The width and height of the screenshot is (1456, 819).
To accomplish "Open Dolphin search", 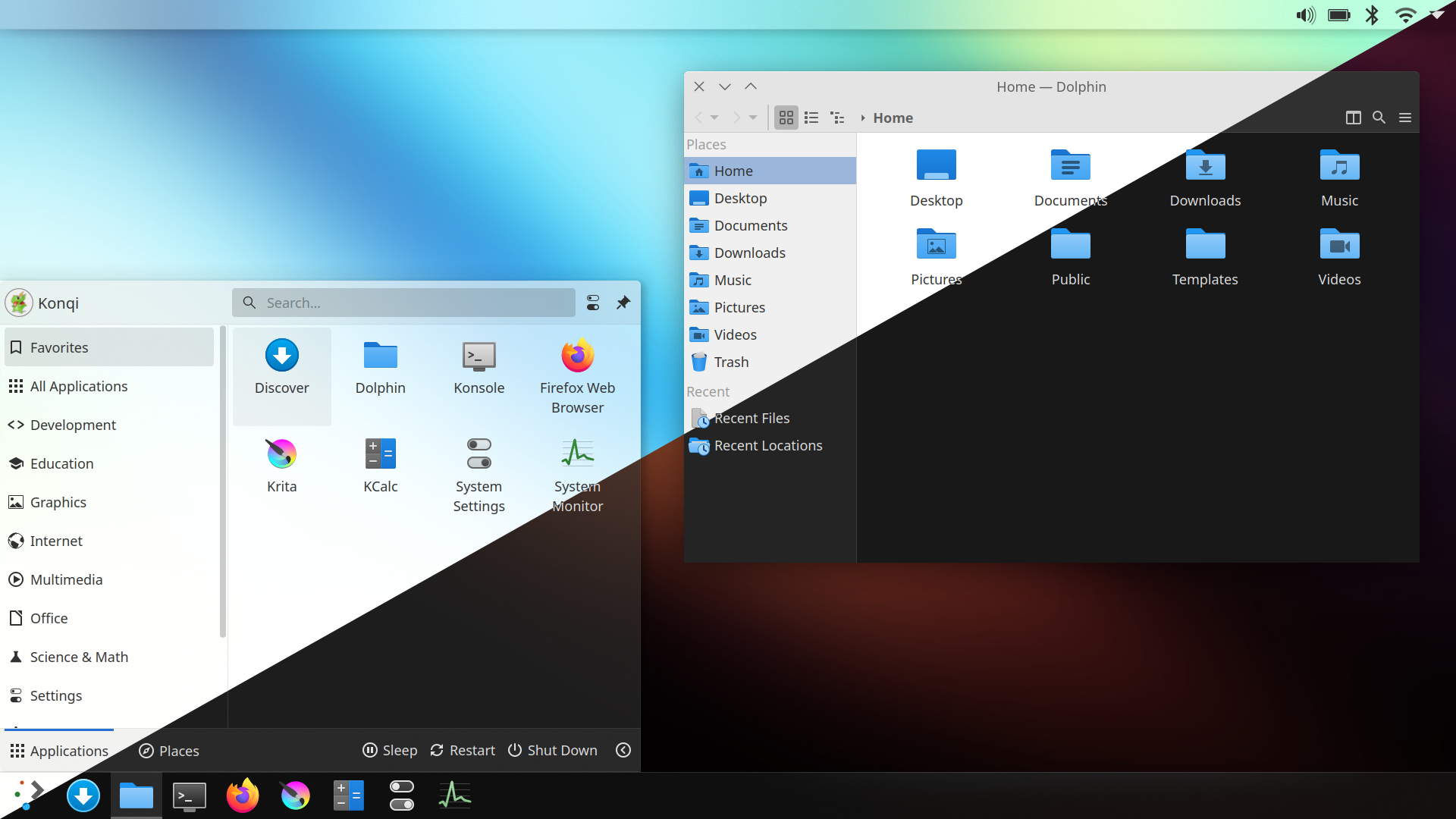I will 1379,118.
